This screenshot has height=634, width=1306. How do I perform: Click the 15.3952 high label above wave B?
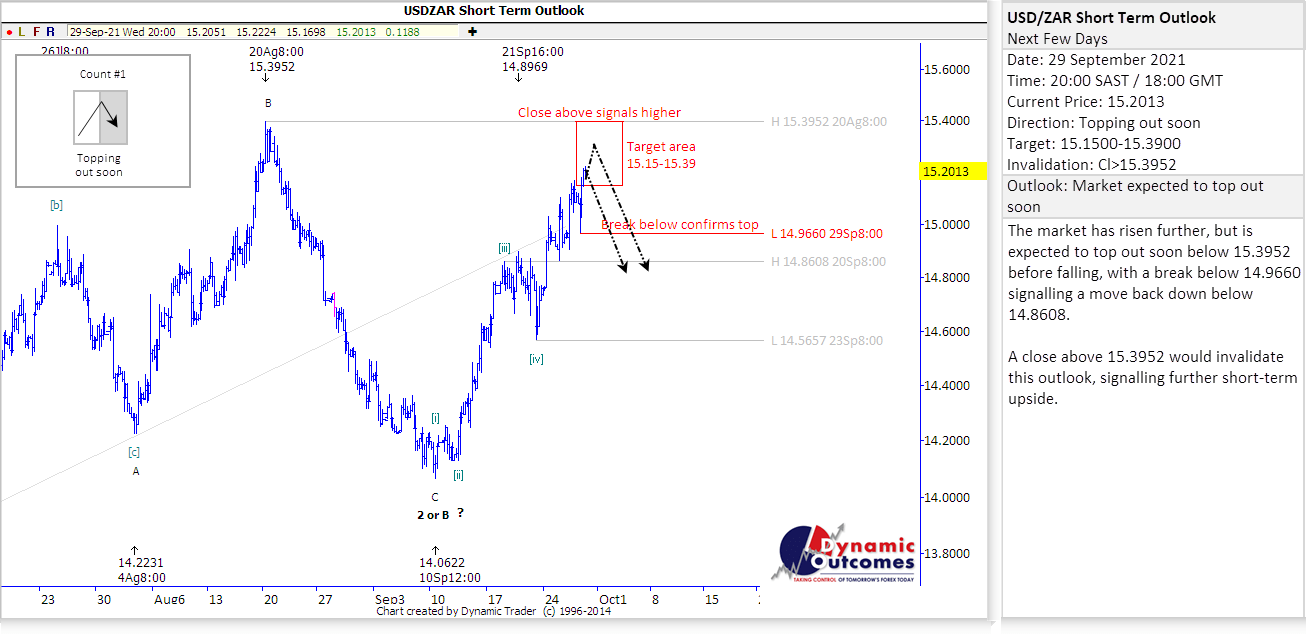pyautogui.click(x=270, y=67)
